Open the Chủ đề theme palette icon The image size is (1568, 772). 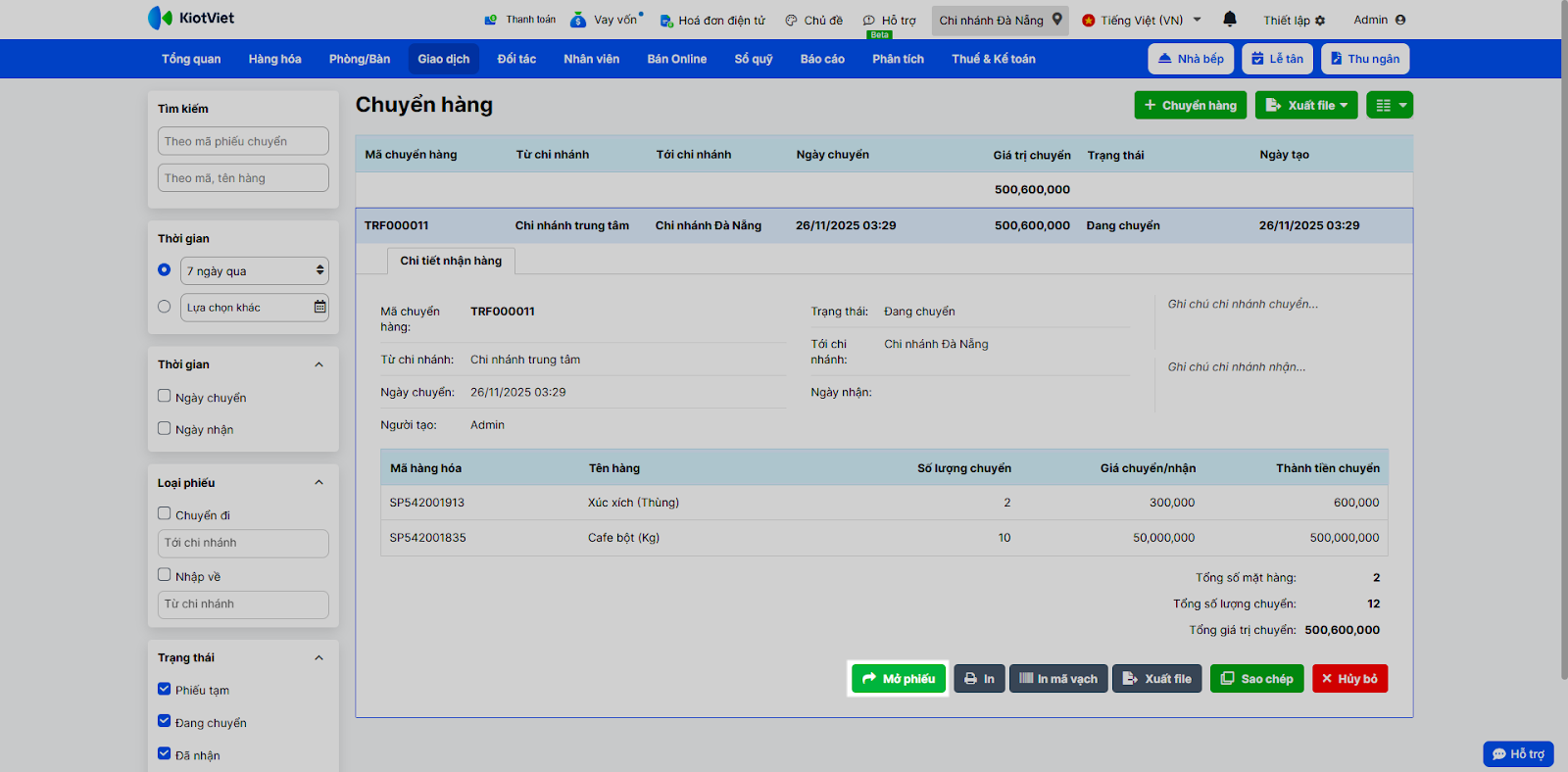point(791,20)
